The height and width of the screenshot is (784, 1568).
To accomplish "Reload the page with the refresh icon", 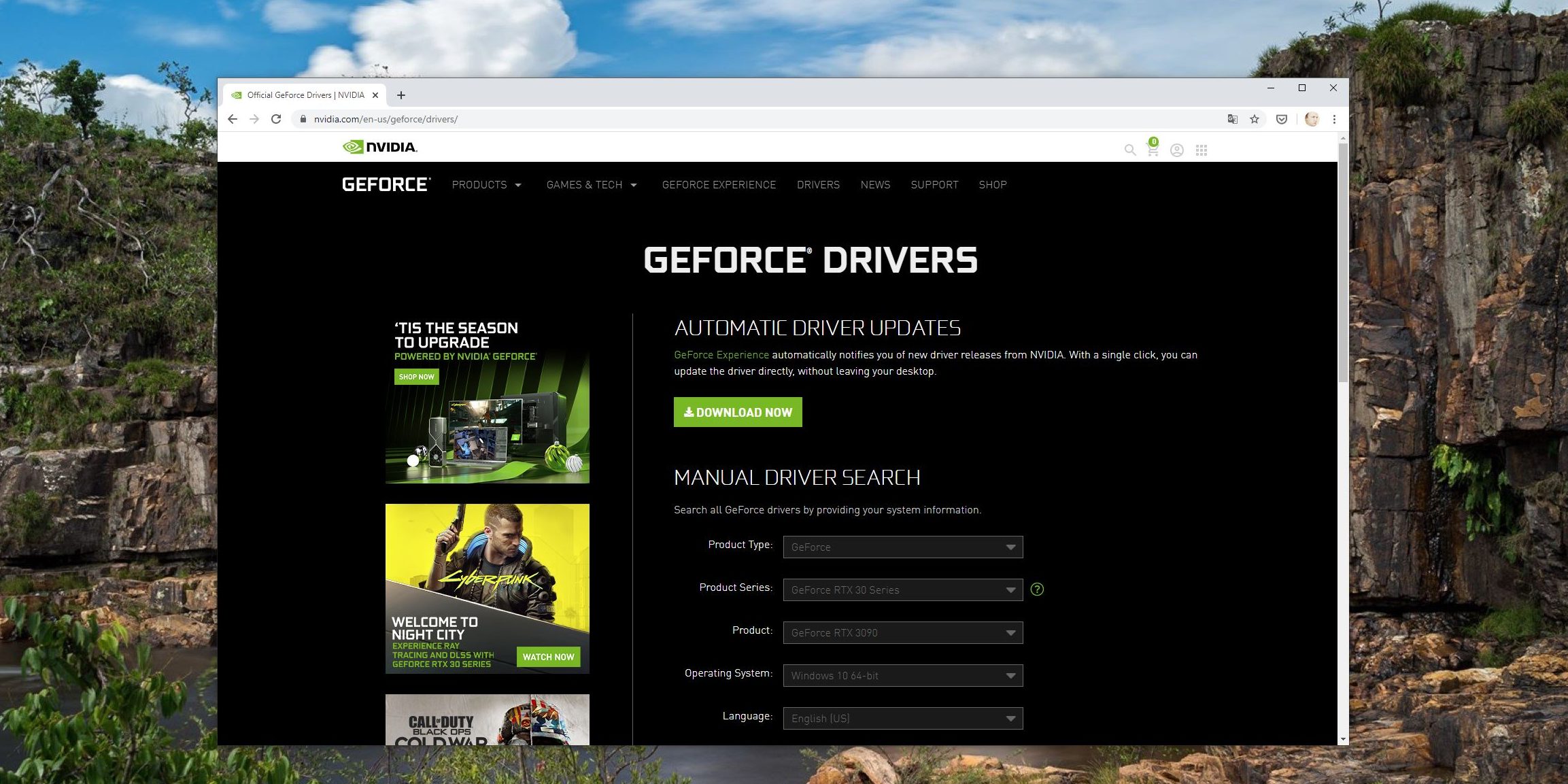I will pos(276,119).
